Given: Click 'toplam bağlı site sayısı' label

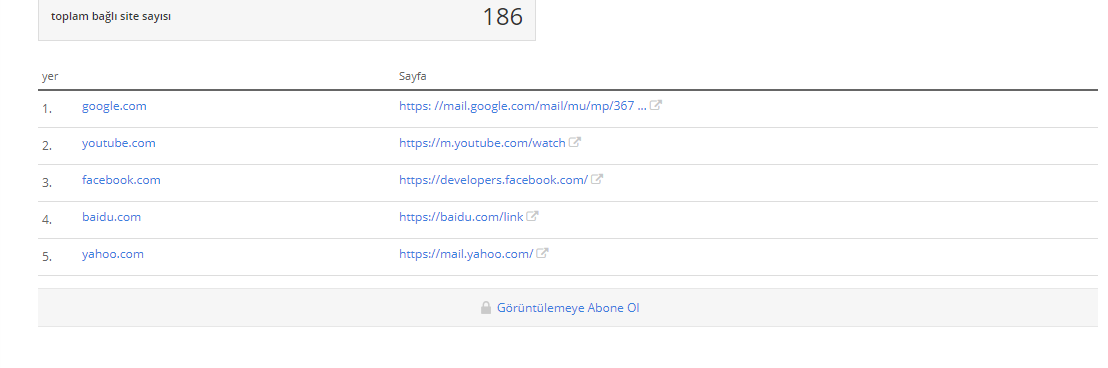Looking at the screenshot, I should (111, 16).
